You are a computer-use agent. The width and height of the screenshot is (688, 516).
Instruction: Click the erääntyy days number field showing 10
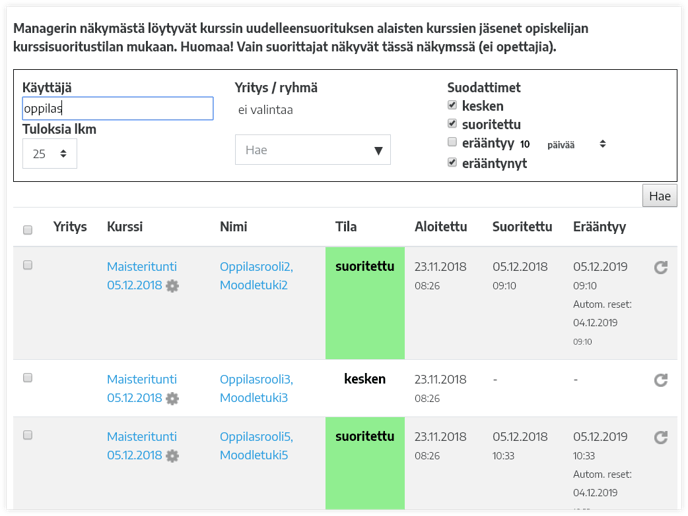(x=525, y=144)
